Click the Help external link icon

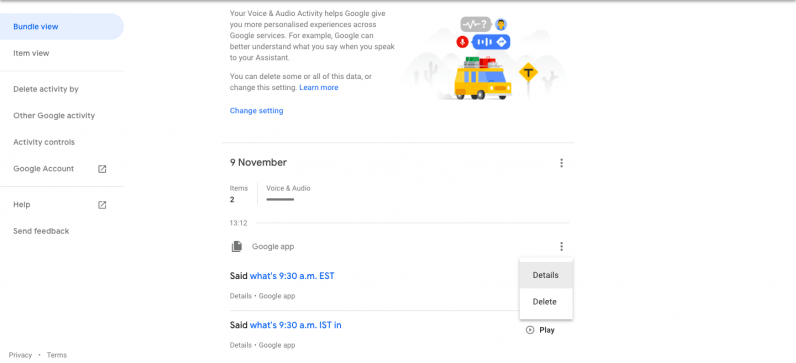coord(102,205)
